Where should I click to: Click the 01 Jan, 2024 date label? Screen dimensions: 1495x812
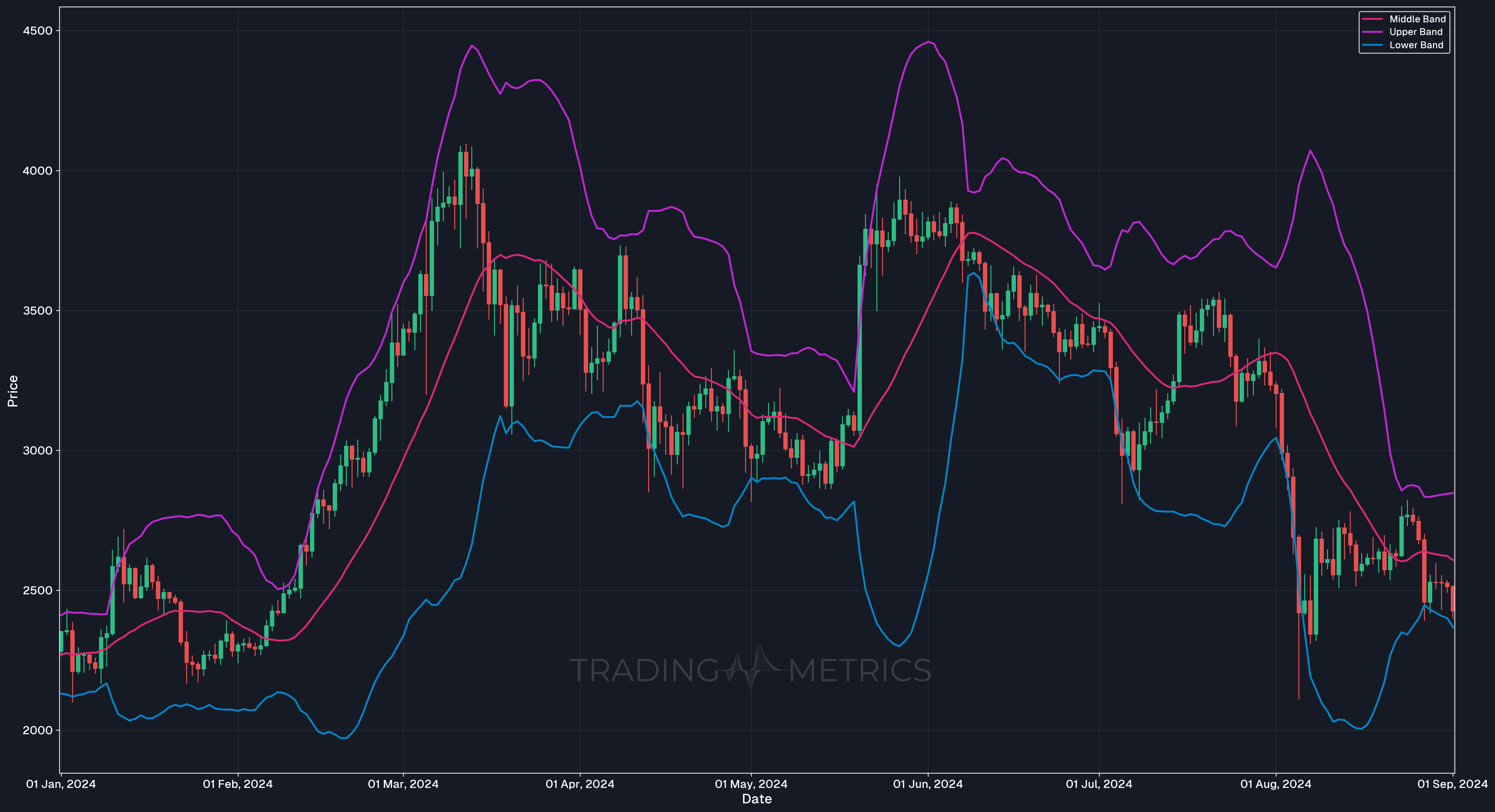pyautogui.click(x=61, y=784)
